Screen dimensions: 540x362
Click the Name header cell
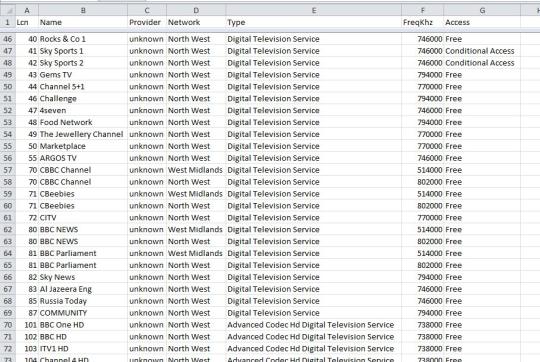[83, 22]
